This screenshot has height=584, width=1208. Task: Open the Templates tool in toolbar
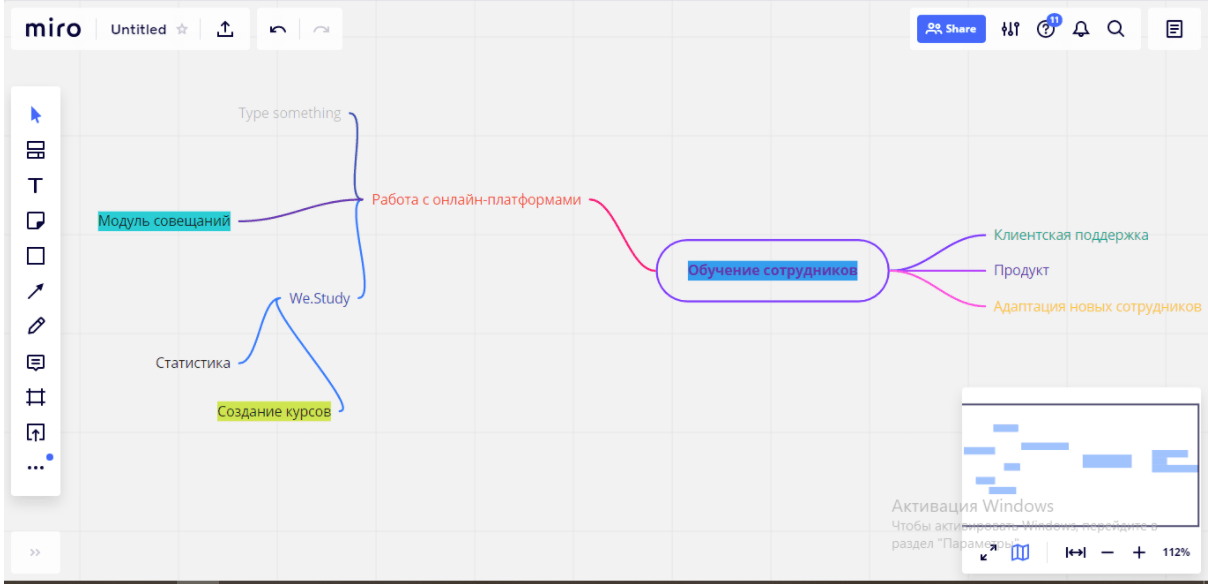(36, 150)
